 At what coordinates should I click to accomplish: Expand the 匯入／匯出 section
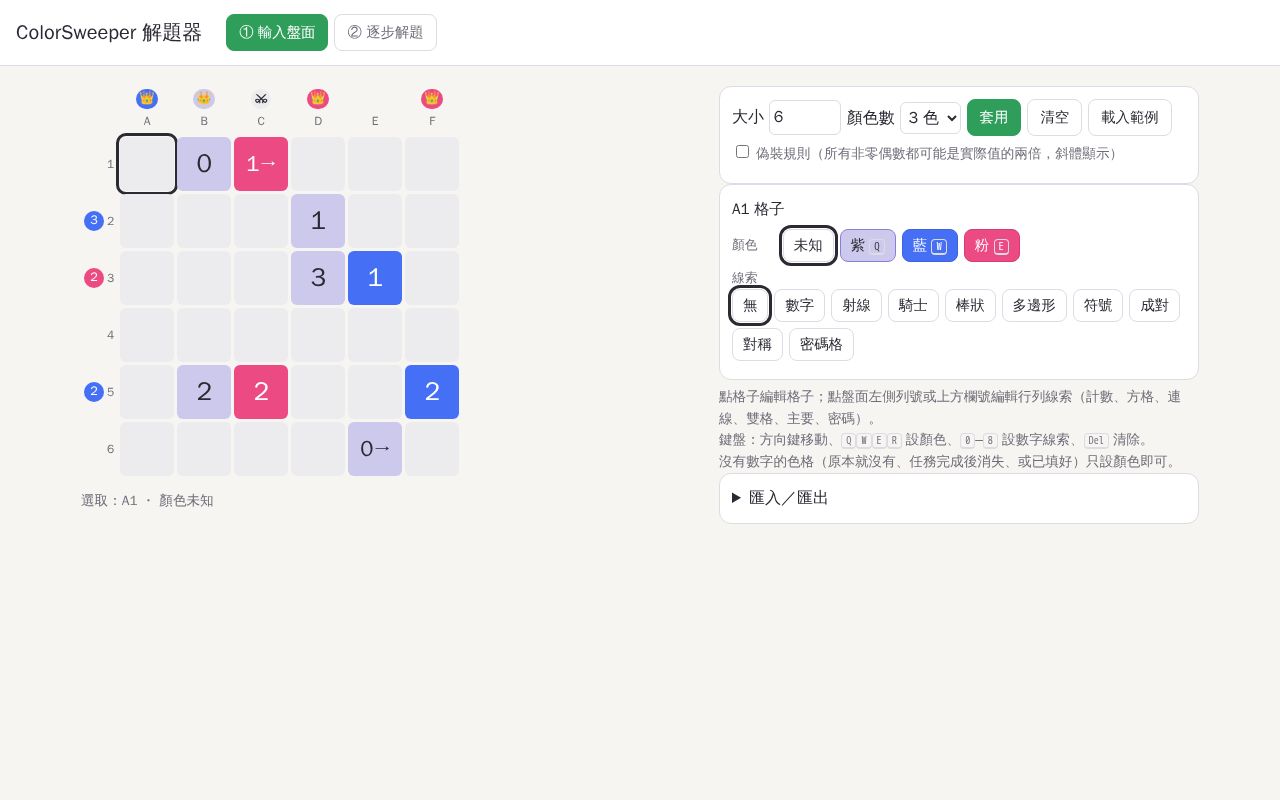tap(959, 498)
